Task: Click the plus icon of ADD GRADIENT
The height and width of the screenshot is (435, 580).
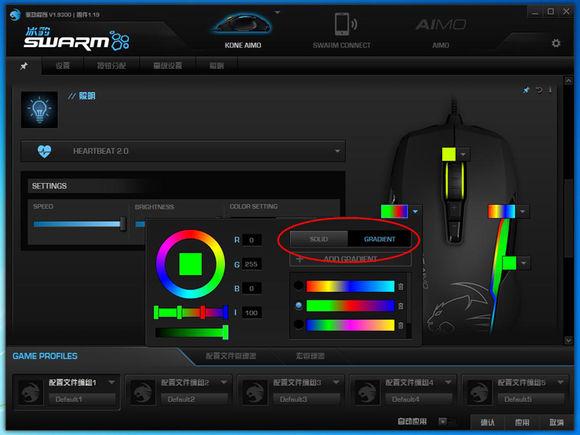Action: pyautogui.click(x=300, y=259)
